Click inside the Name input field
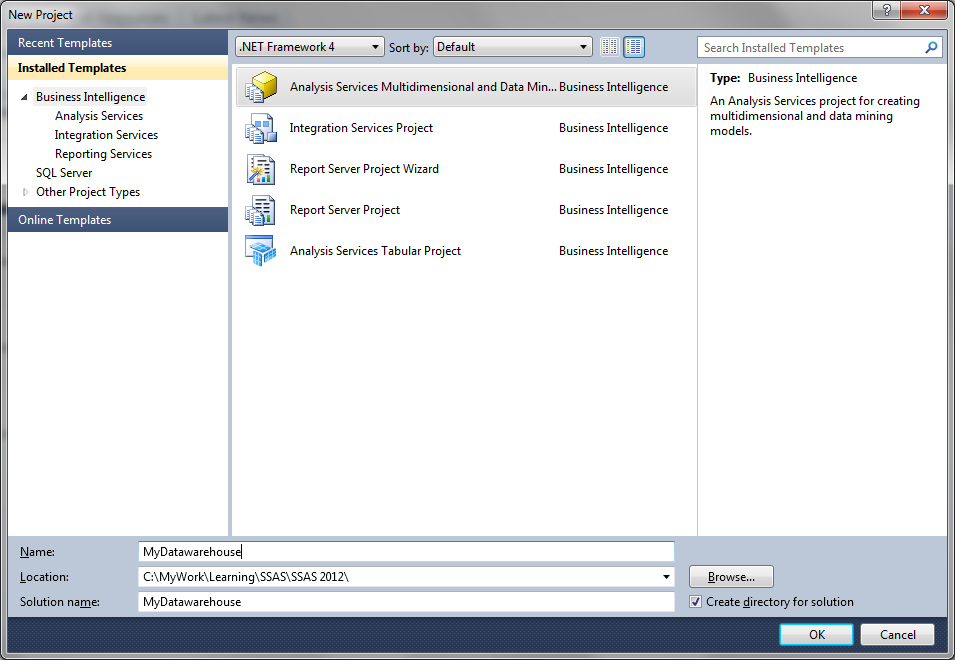The image size is (955, 660). click(x=400, y=551)
